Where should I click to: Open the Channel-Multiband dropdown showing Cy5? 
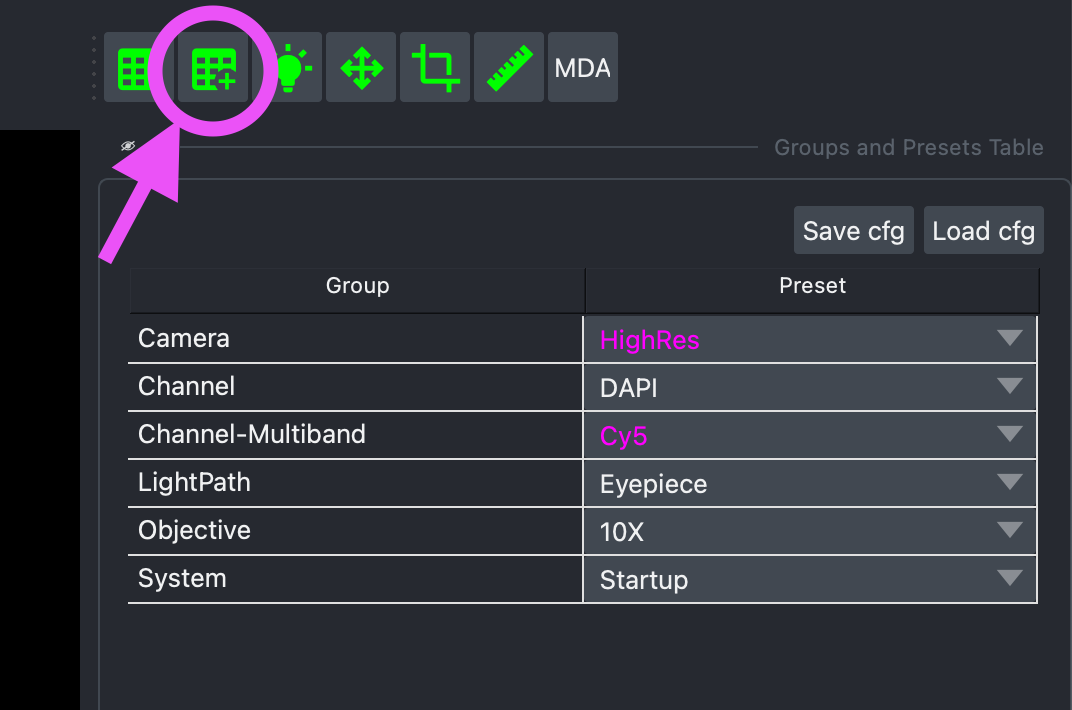pyautogui.click(x=809, y=436)
